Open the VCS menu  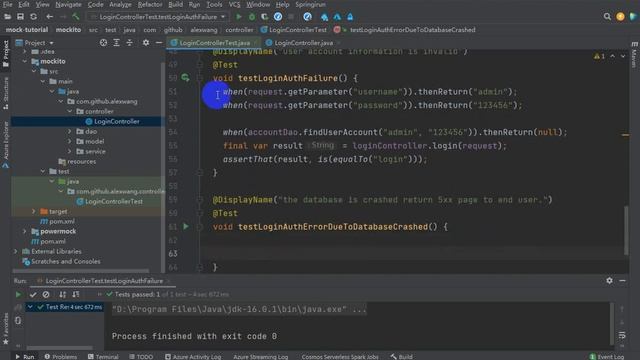[x=234, y=4]
